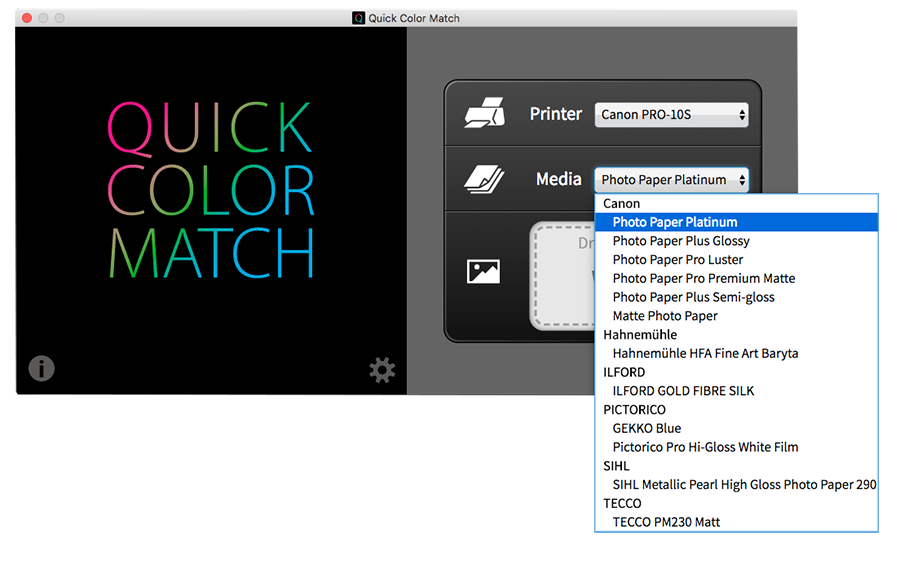This screenshot has height=573, width=900.
Task: Click the printer icon
Action: point(484,113)
